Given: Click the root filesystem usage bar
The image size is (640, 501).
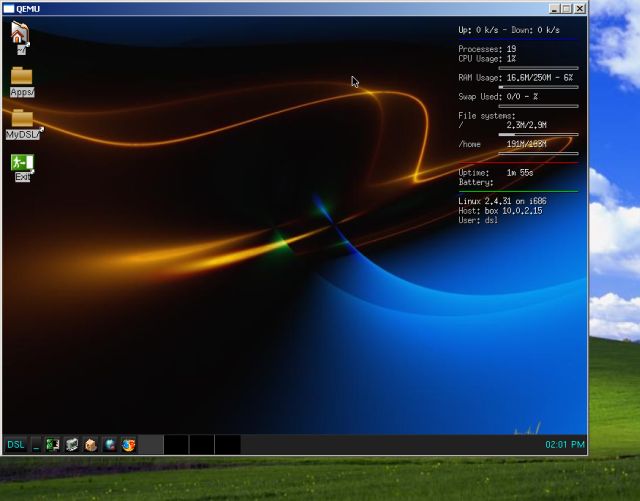Looking at the screenshot, I should [538, 134].
